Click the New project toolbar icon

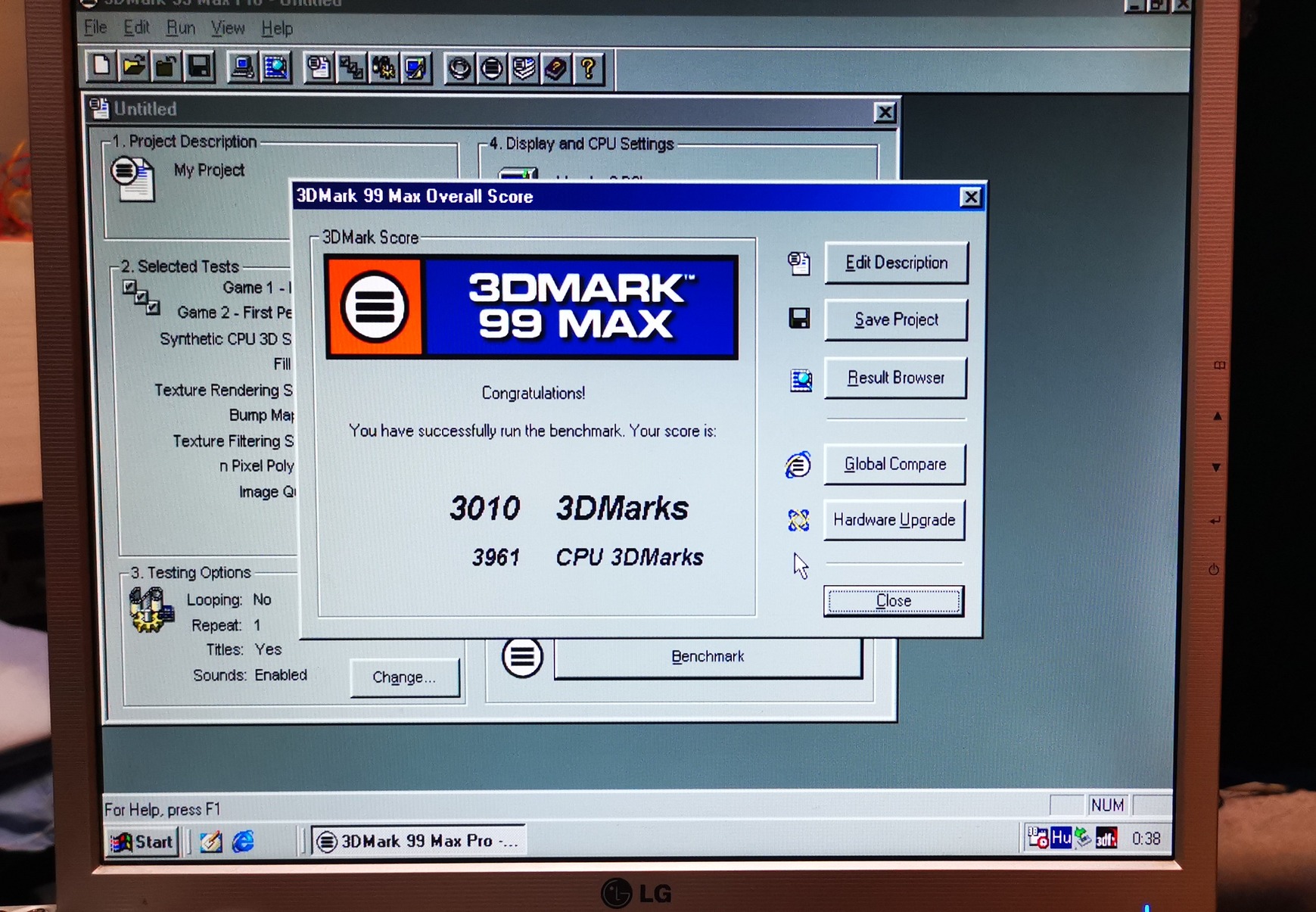click(101, 67)
